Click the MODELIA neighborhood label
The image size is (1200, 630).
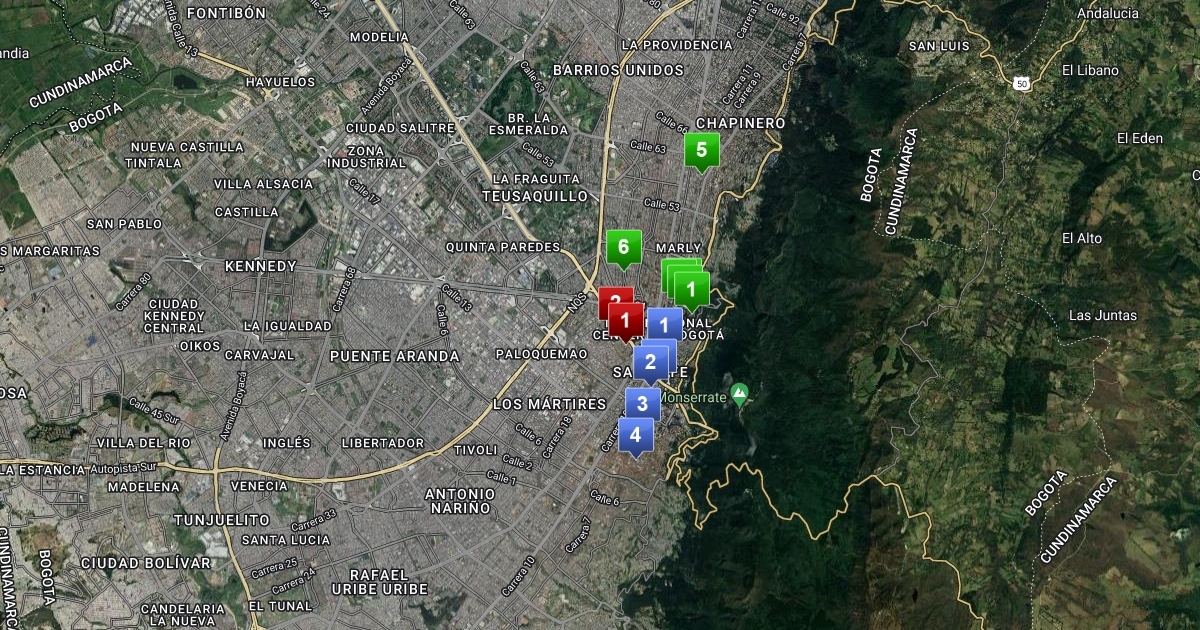click(x=379, y=37)
